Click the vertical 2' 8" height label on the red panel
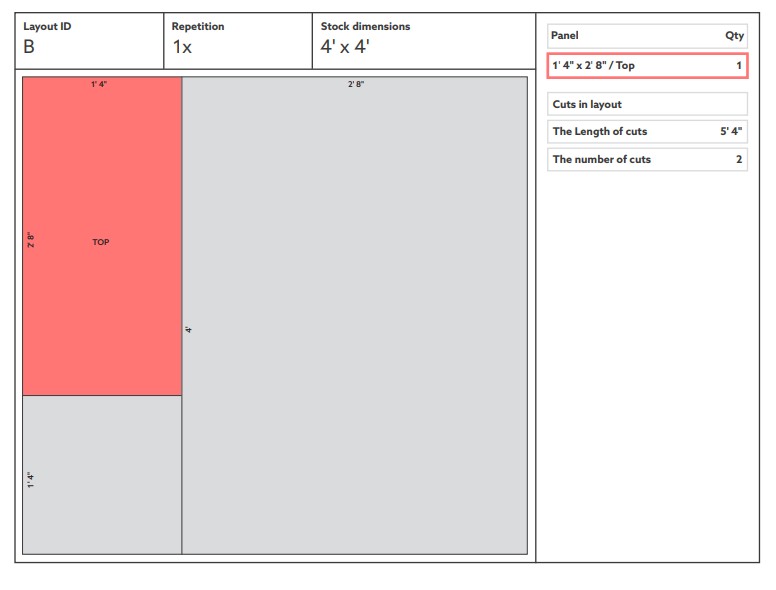This screenshot has width=776, height=590. click(x=31, y=240)
